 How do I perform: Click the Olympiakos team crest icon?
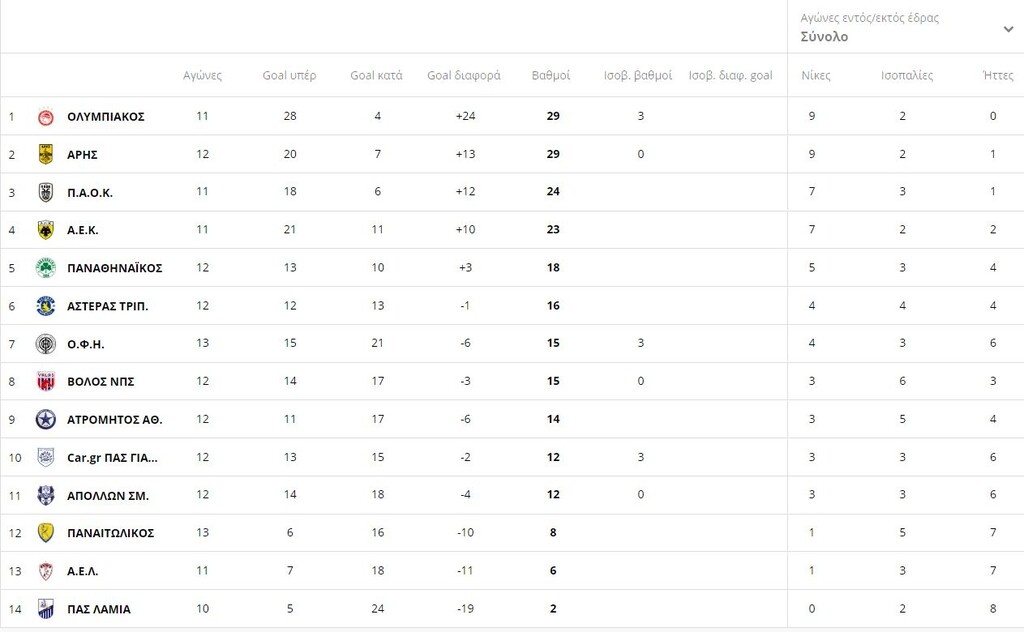[45, 117]
